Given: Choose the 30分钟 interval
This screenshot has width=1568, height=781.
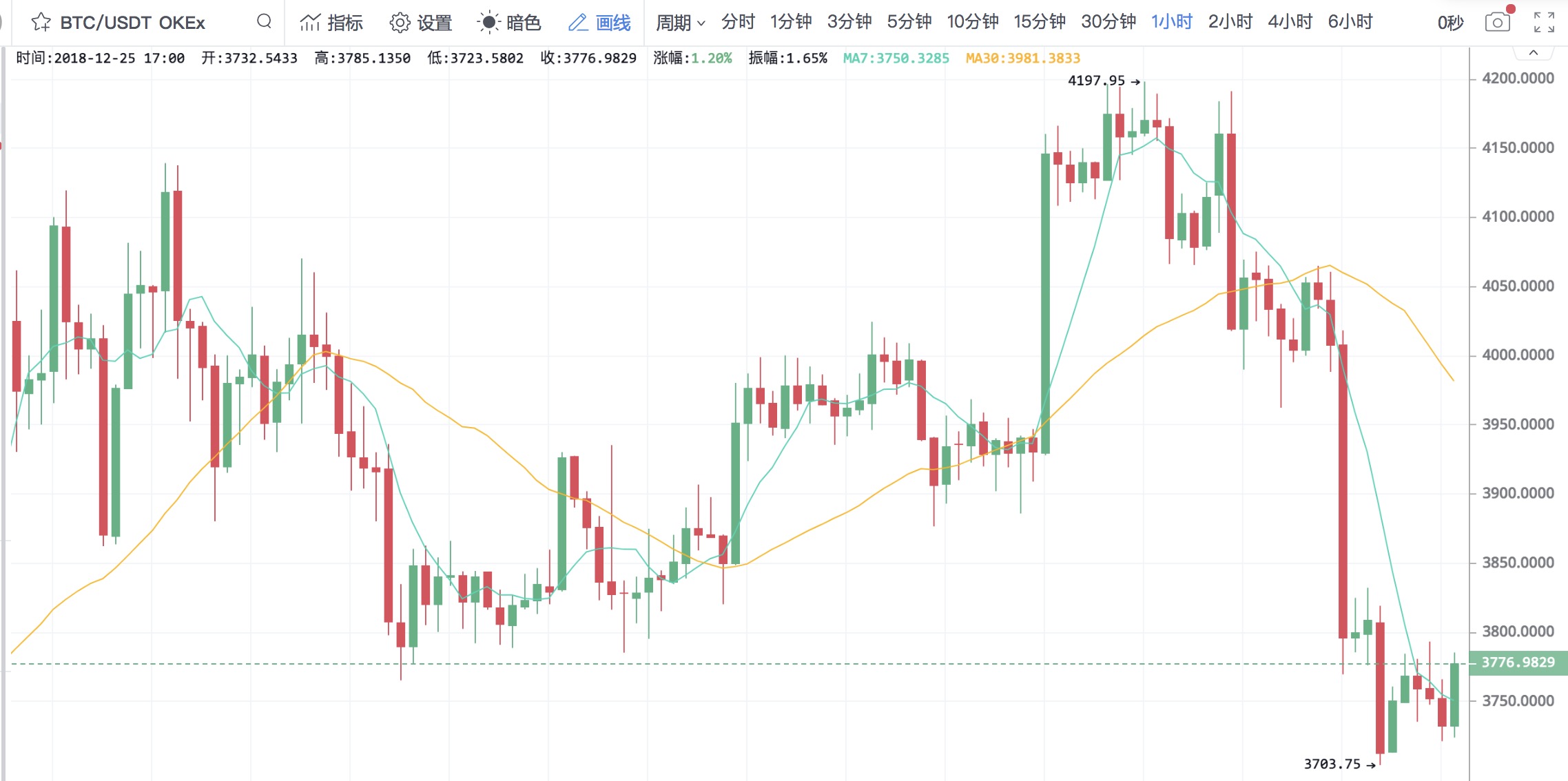Looking at the screenshot, I should pyautogui.click(x=1108, y=23).
